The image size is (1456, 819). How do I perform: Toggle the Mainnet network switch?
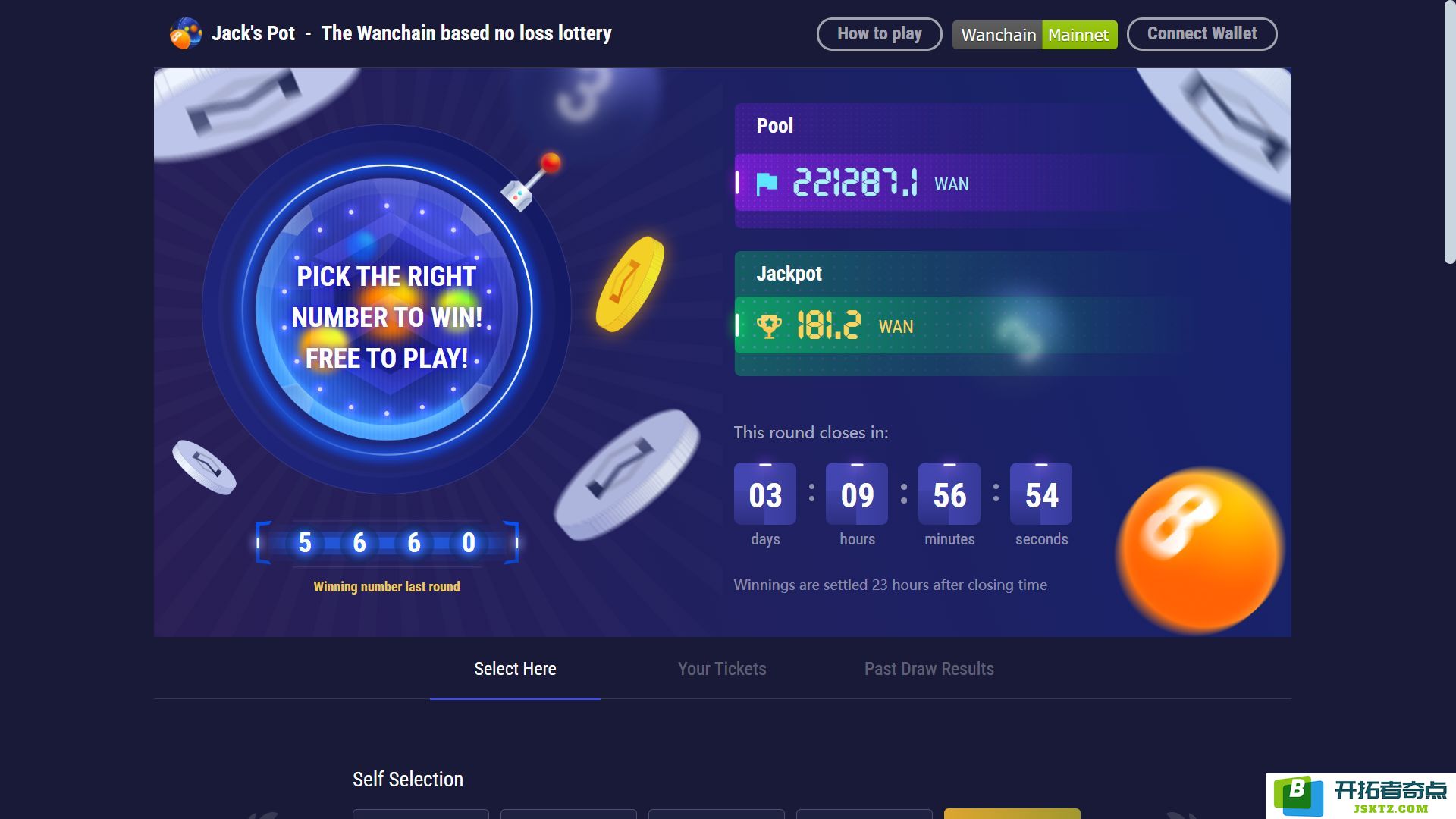1079,35
